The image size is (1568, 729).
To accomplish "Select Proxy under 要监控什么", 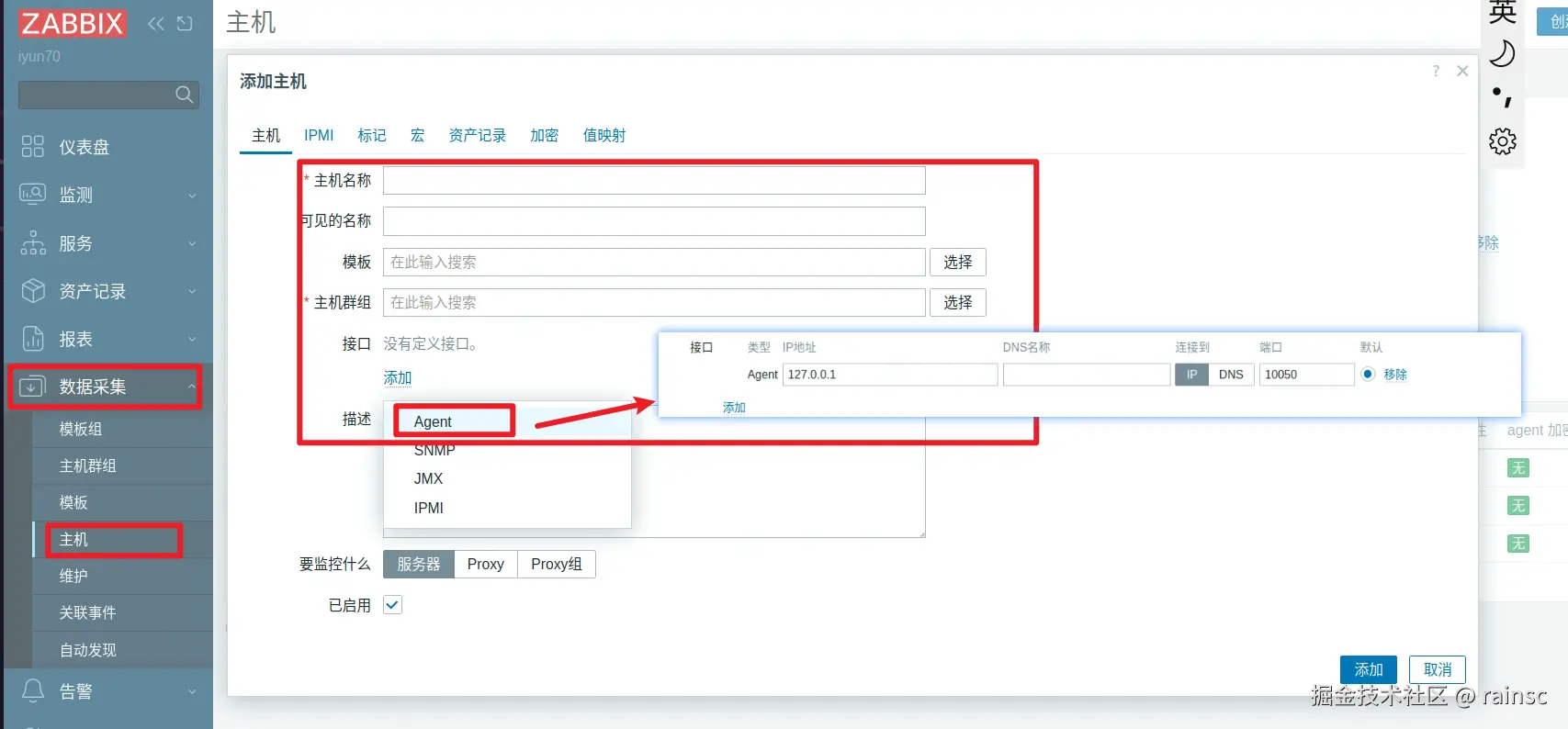I will click(485, 564).
